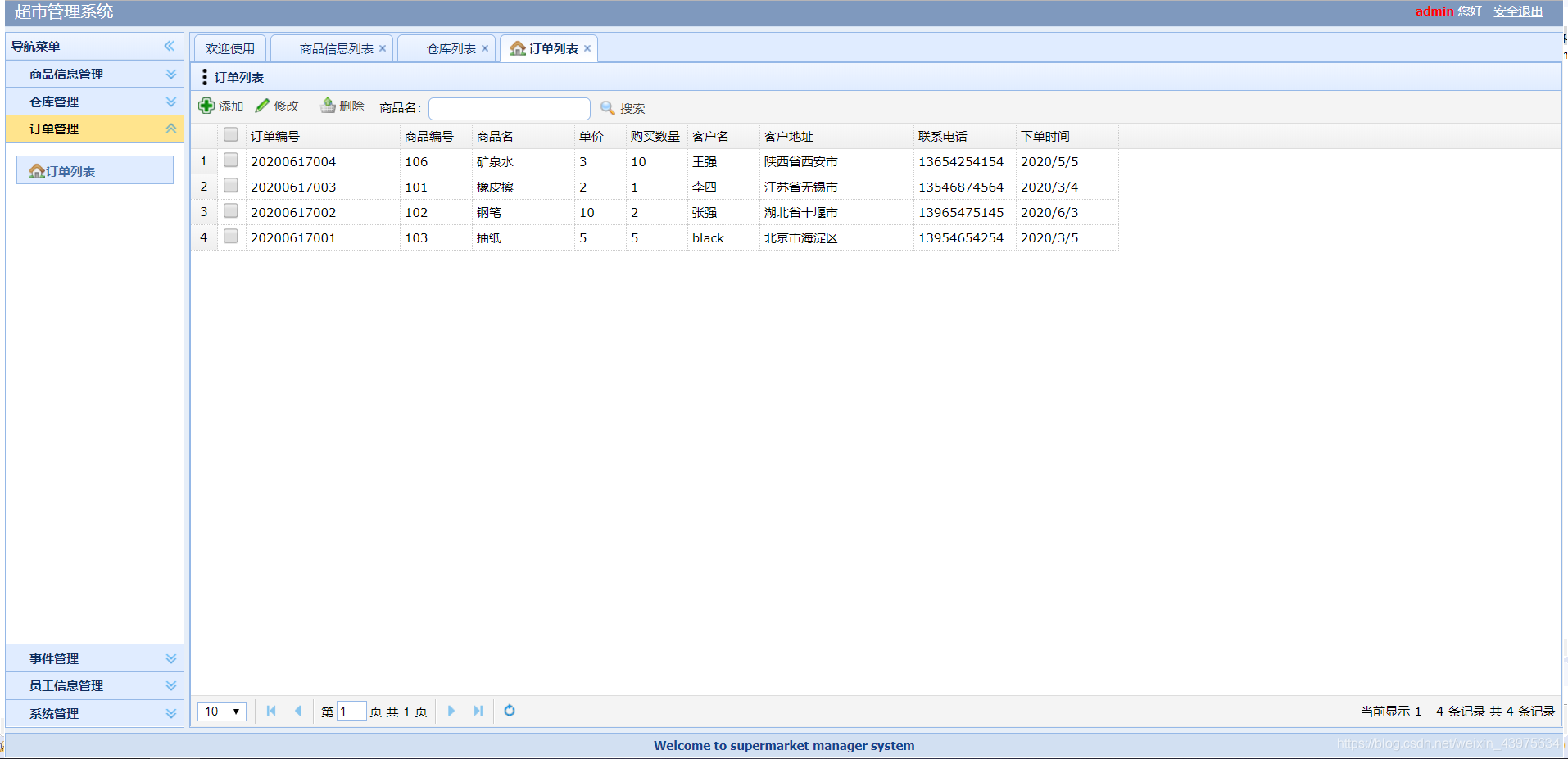Close the 商品信息列表 tab
The height and width of the screenshot is (759, 1568).
[x=383, y=49]
